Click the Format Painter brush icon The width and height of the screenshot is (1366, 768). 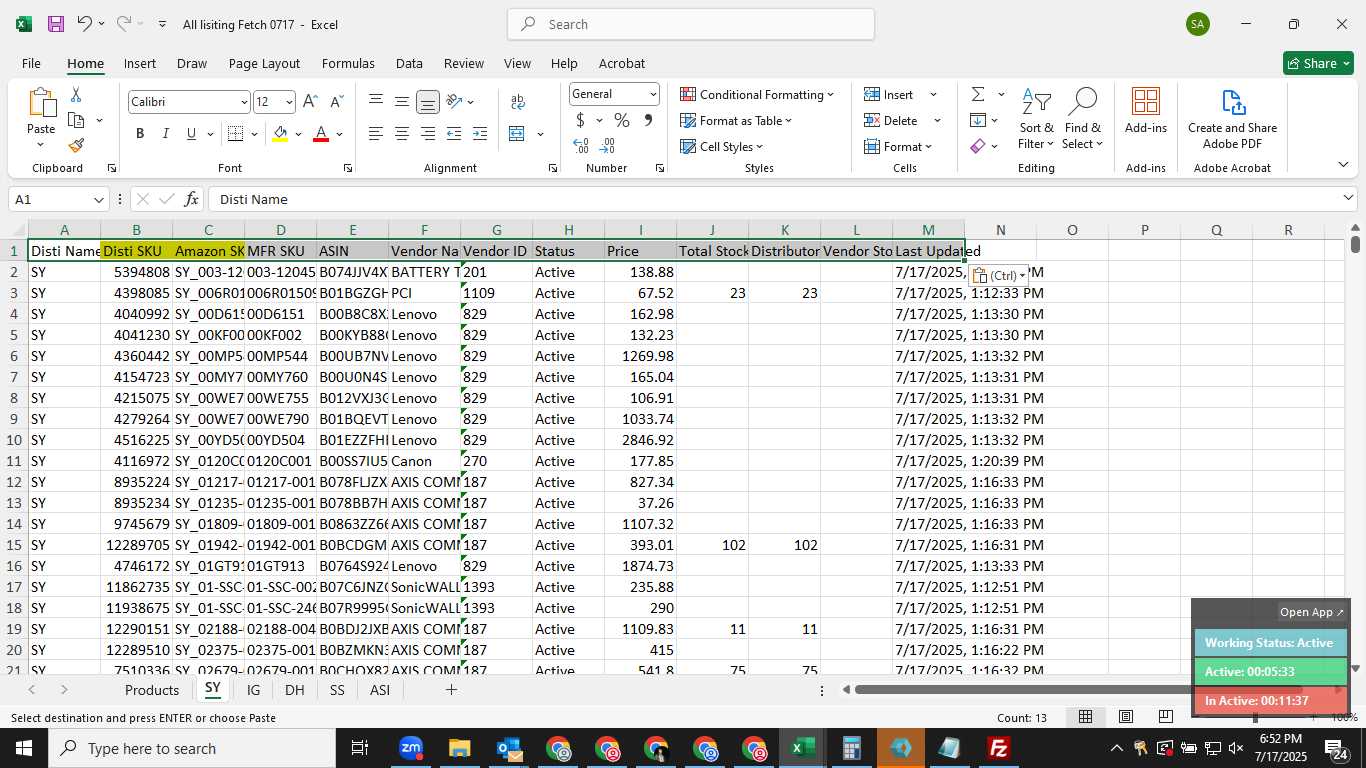[x=76, y=145]
